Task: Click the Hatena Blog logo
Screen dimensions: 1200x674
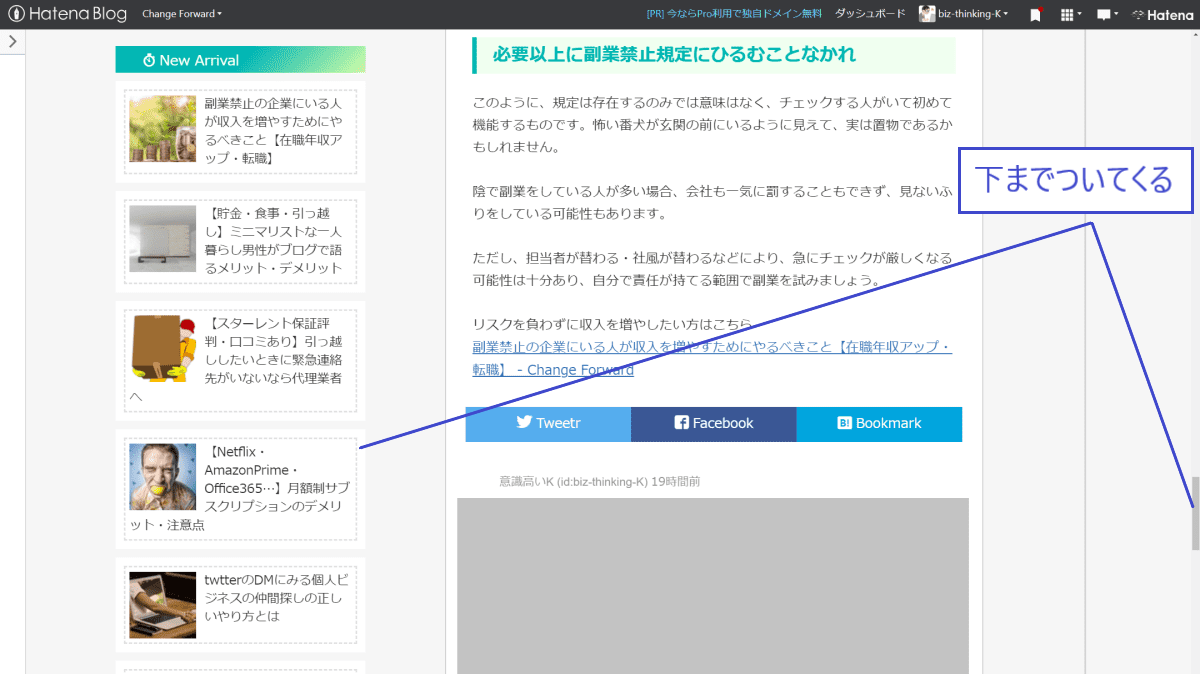Action: click(x=66, y=14)
